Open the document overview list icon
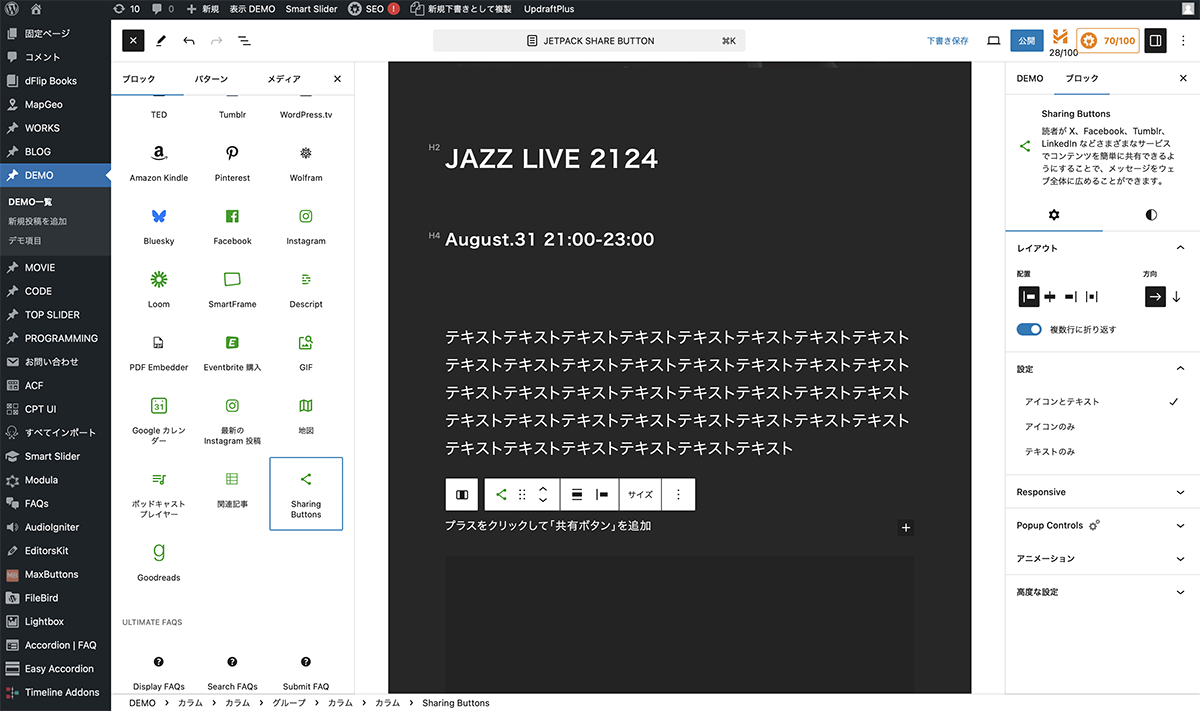The image size is (1200, 711). click(244, 41)
